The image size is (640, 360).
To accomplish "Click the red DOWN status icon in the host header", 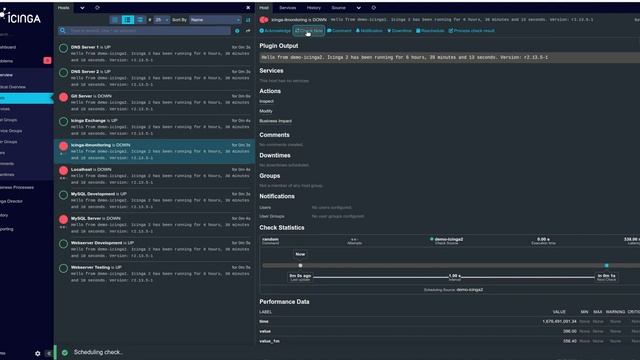I will 264,20.
